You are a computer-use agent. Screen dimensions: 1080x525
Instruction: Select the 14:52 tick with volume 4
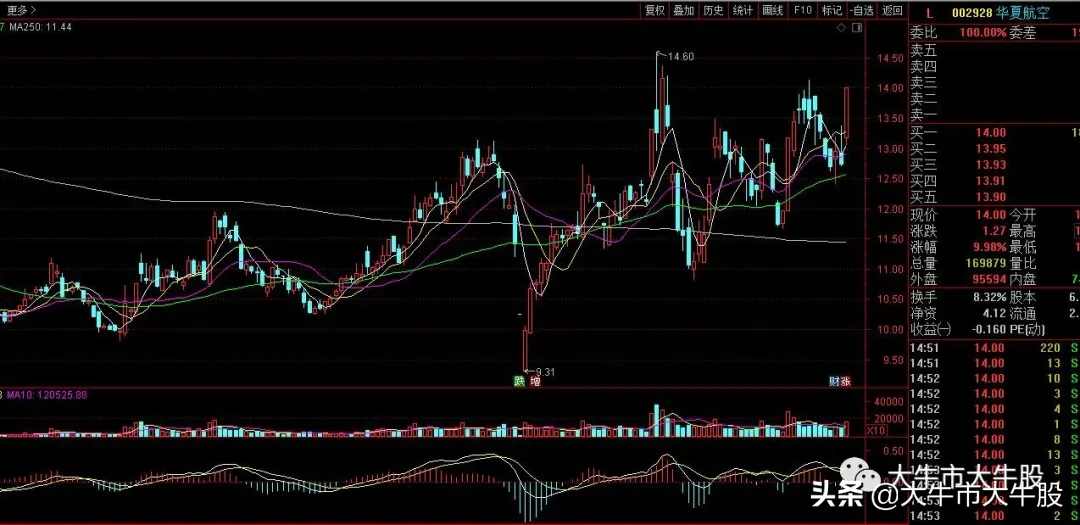995,409
